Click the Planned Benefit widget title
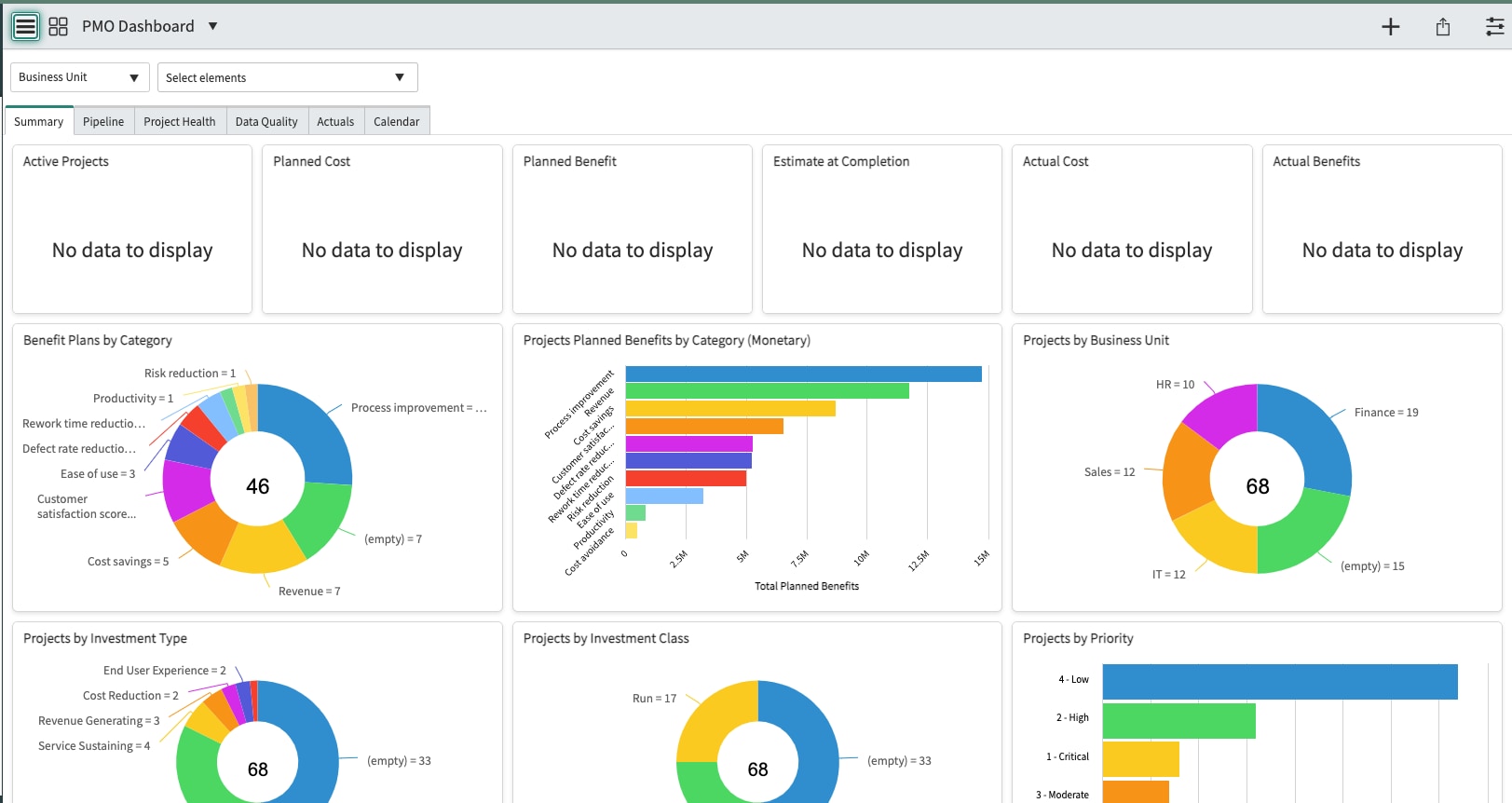 click(x=570, y=161)
